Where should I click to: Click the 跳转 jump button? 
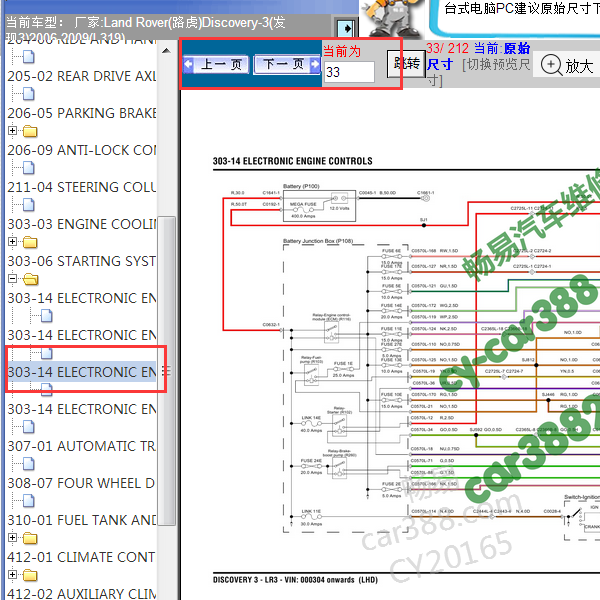[x=407, y=64]
